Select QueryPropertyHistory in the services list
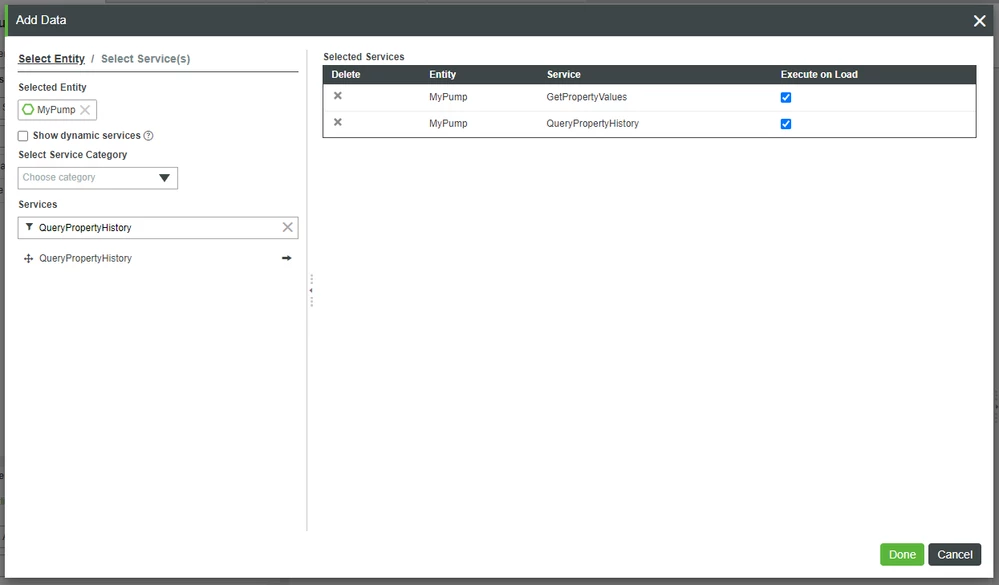This screenshot has width=999, height=585. pyautogui.click(x=85, y=258)
